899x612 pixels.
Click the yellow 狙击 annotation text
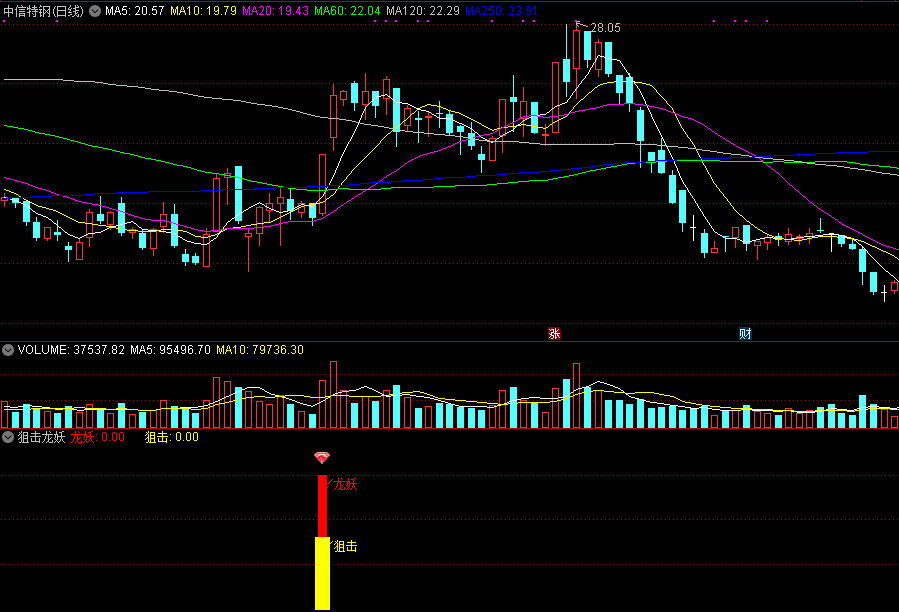tap(345, 547)
